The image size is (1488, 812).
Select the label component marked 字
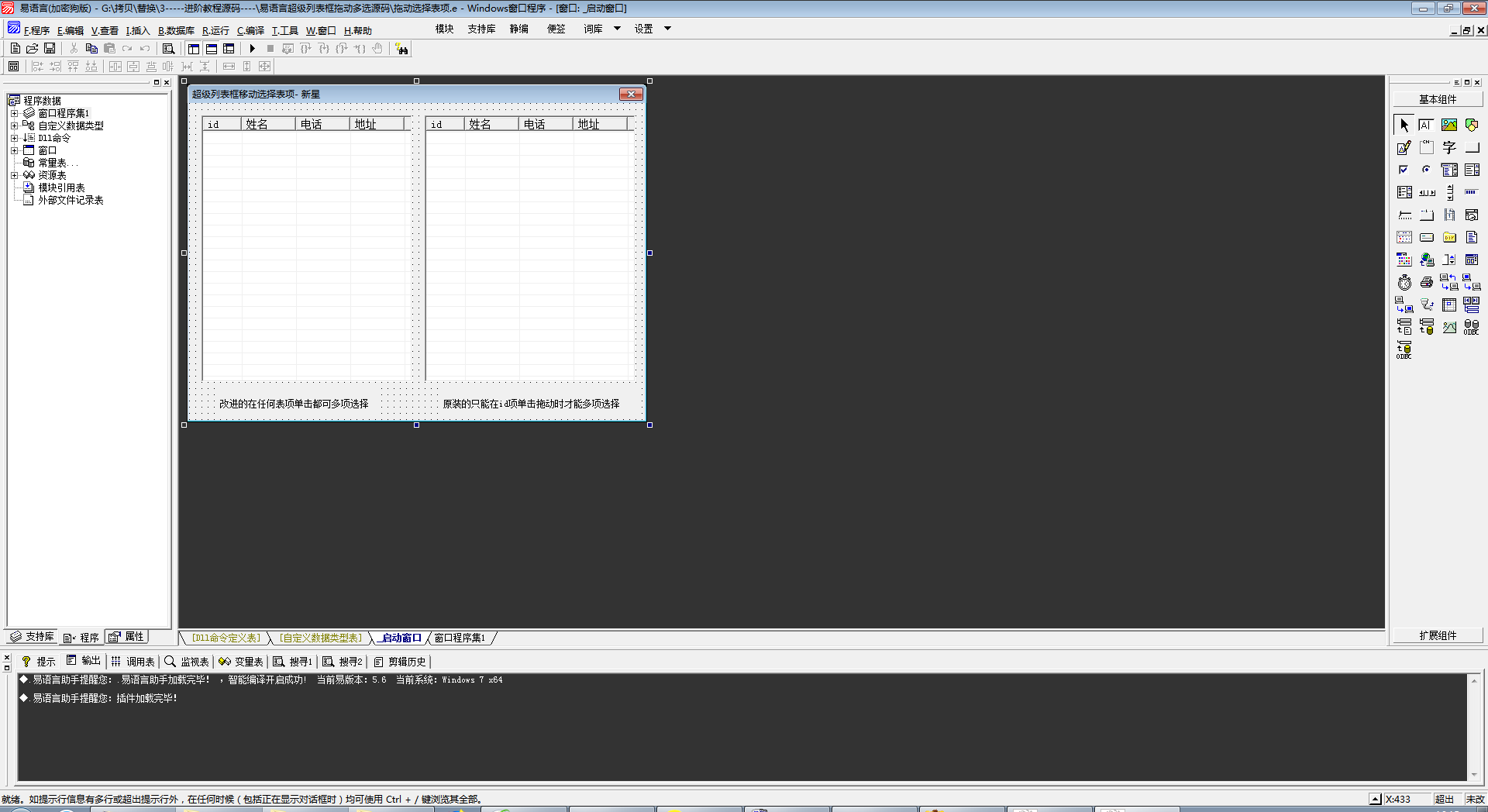[x=1449, y=147]
